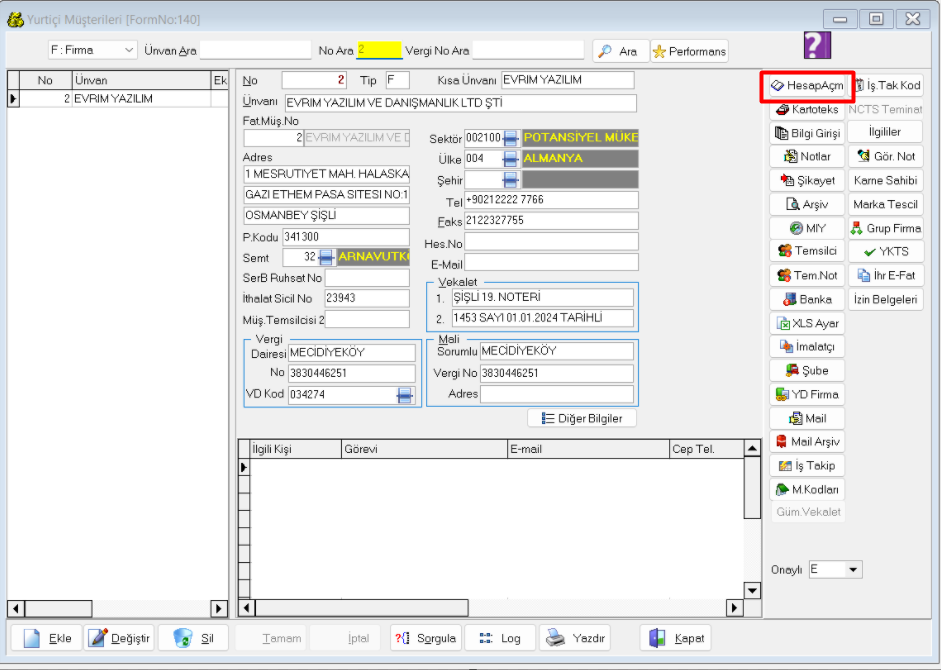Open M.Kodları codes button

click(x=807, y=490)
